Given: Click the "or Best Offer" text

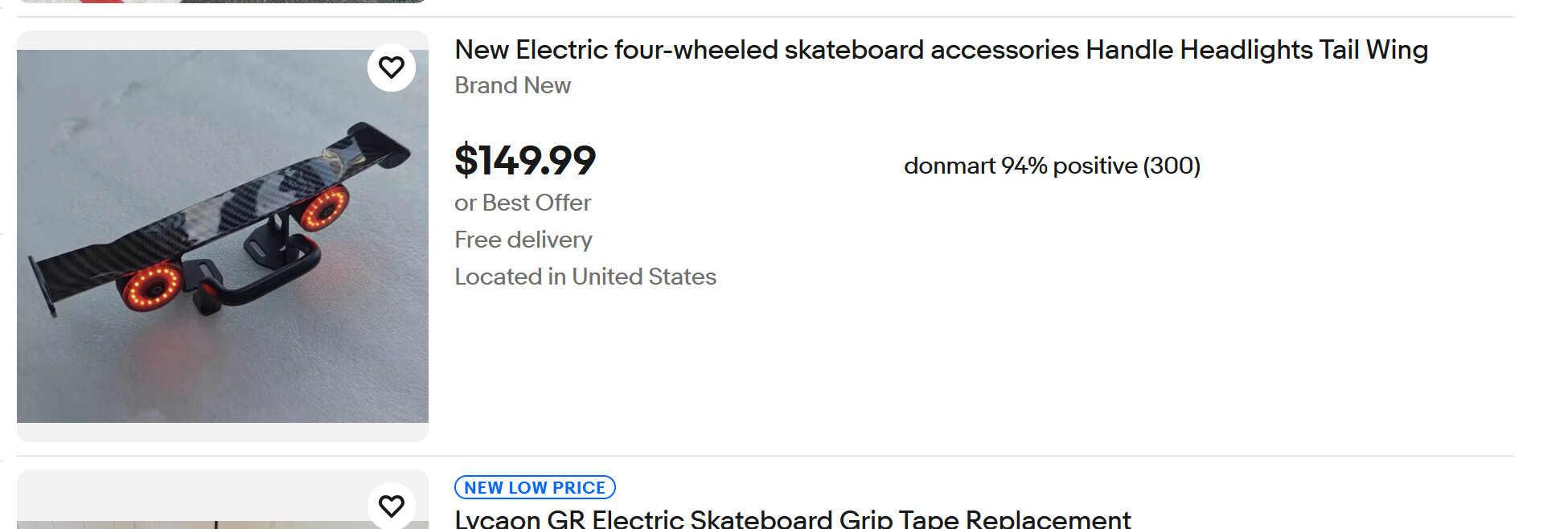Looking at the screenshot, I should point(523,203).
